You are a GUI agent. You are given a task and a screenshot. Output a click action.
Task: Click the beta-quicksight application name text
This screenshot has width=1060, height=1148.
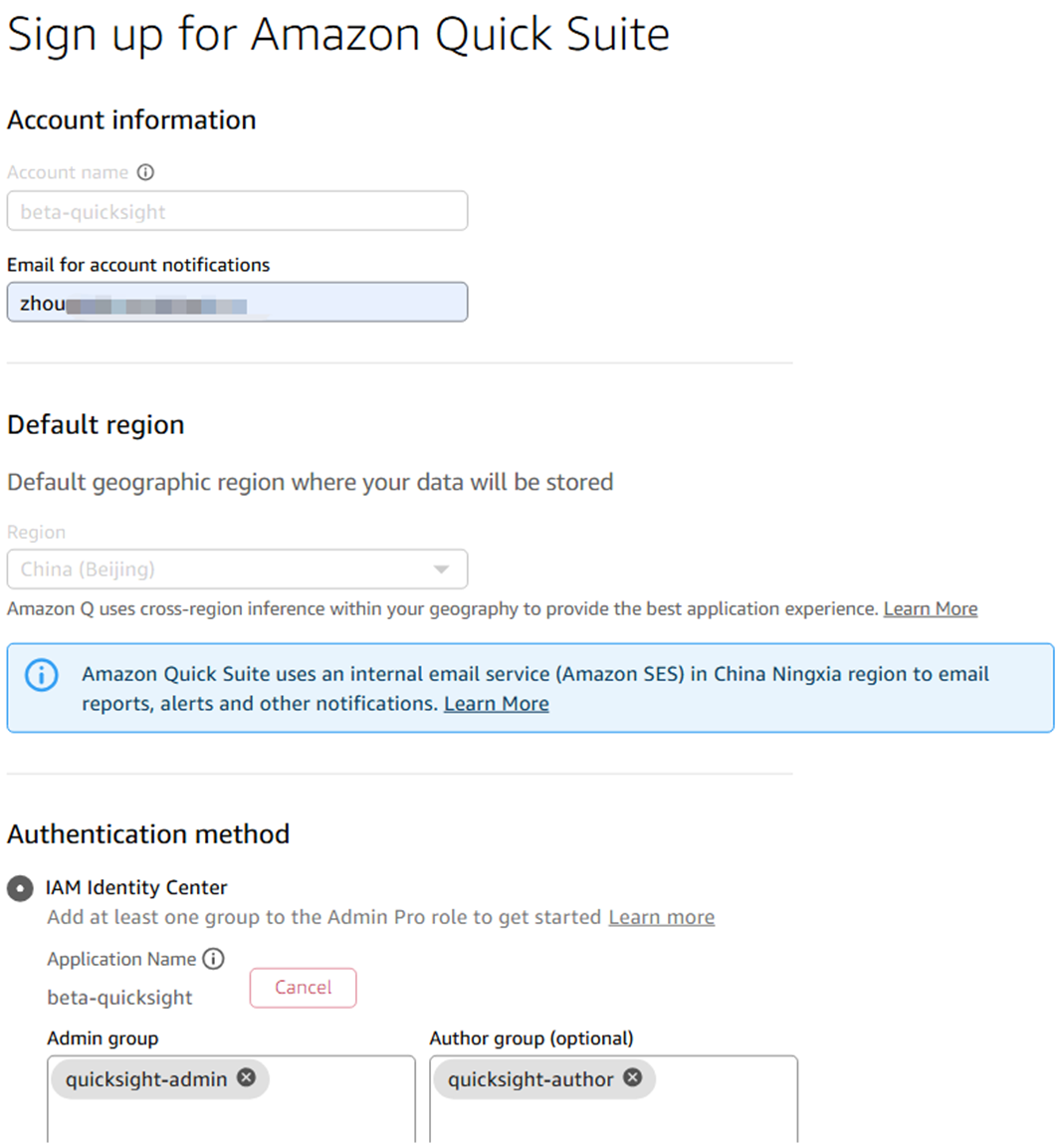pyautogui.click(x=119, y=998)
